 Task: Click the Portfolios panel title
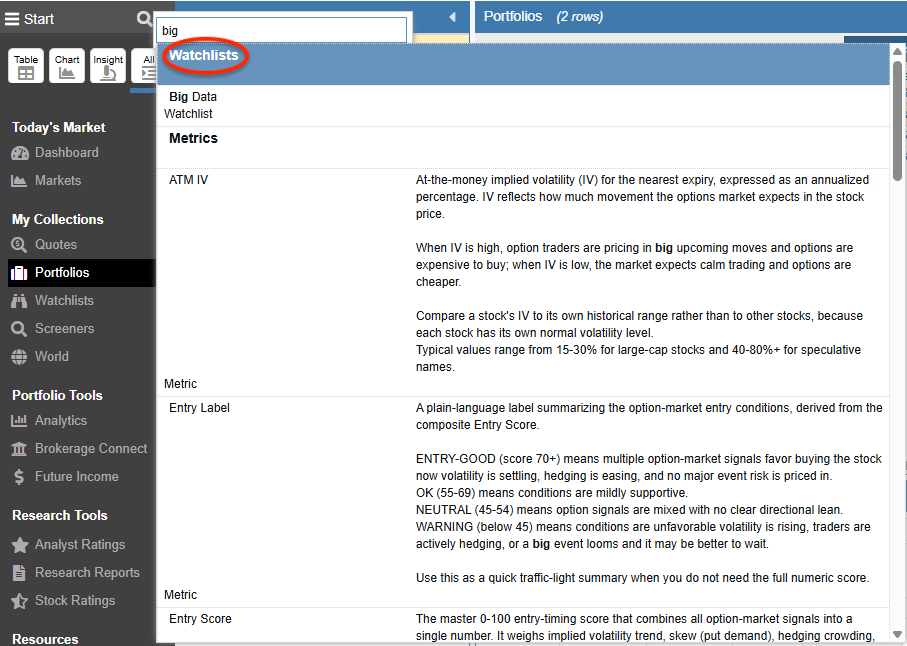tap(513, 17)
